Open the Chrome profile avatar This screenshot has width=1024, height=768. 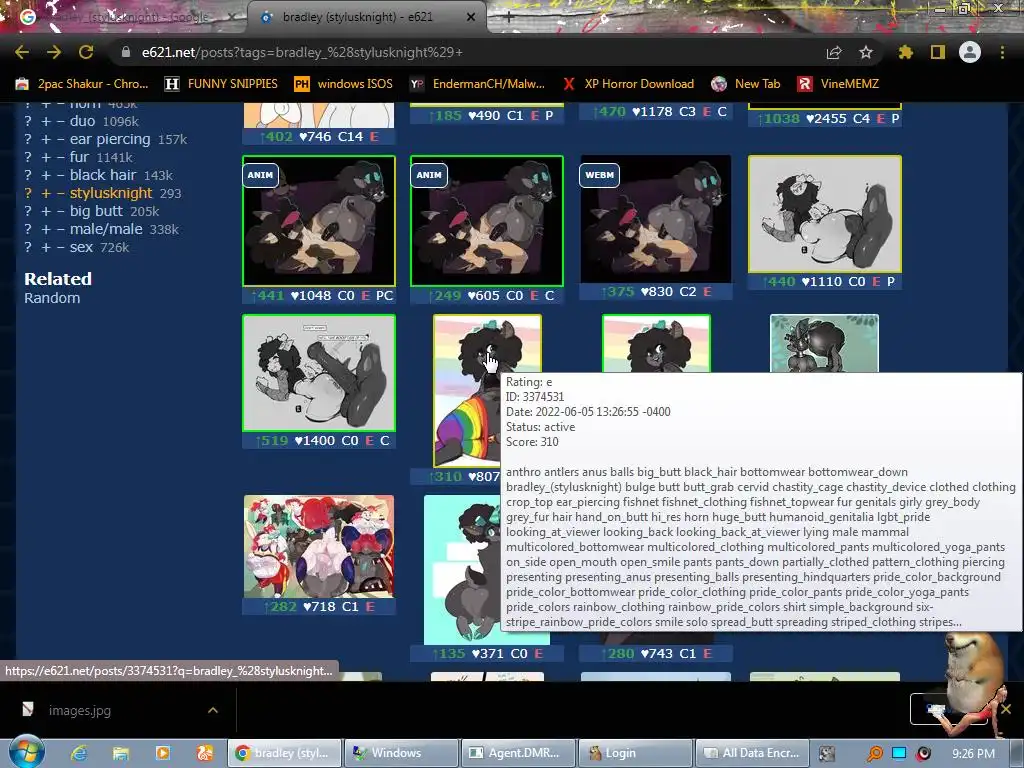[970, 52]
